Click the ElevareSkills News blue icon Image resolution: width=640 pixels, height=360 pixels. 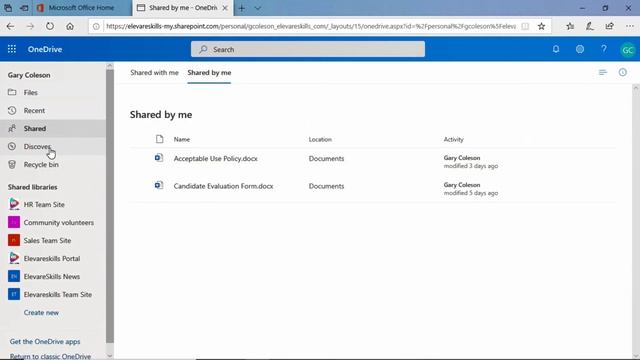coord(14,276)
